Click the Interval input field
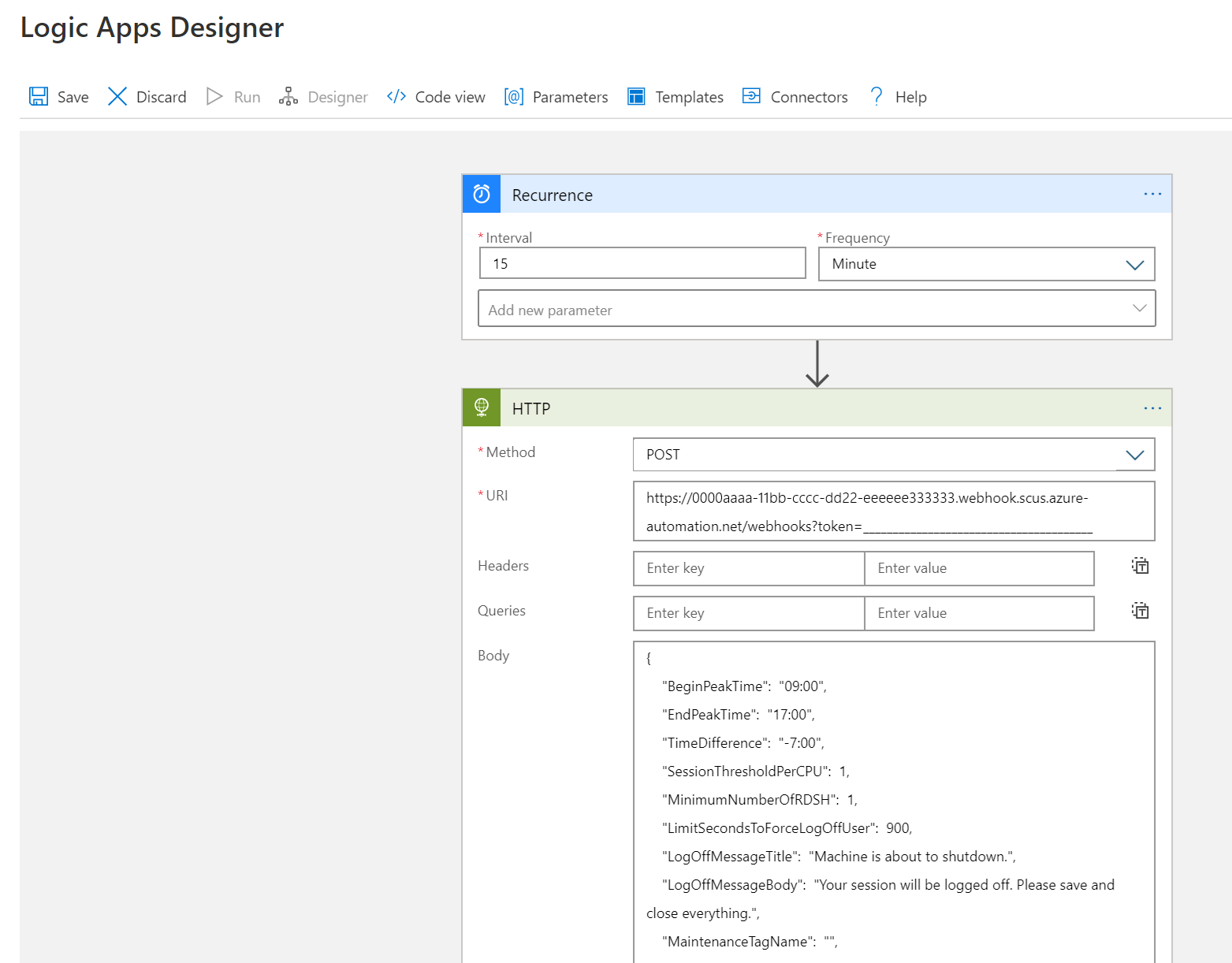This screenshot has height=963, width=1232. coord(642,263)
